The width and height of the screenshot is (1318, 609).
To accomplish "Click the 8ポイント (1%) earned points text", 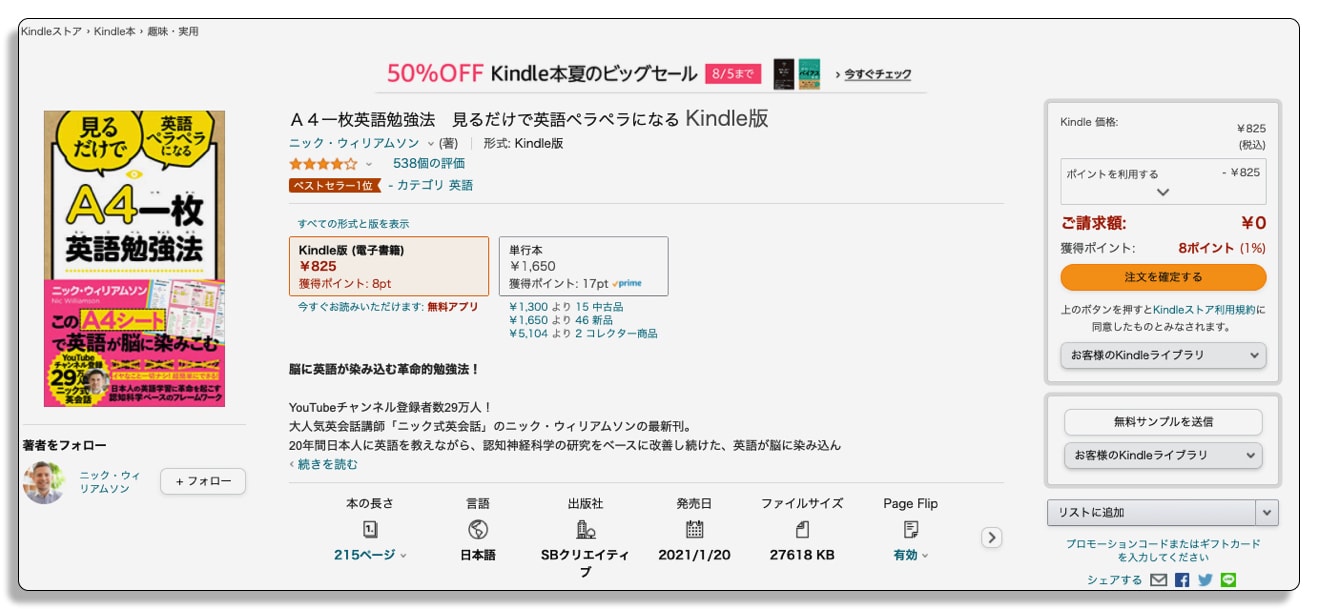I will click(x=1222, y=248).
